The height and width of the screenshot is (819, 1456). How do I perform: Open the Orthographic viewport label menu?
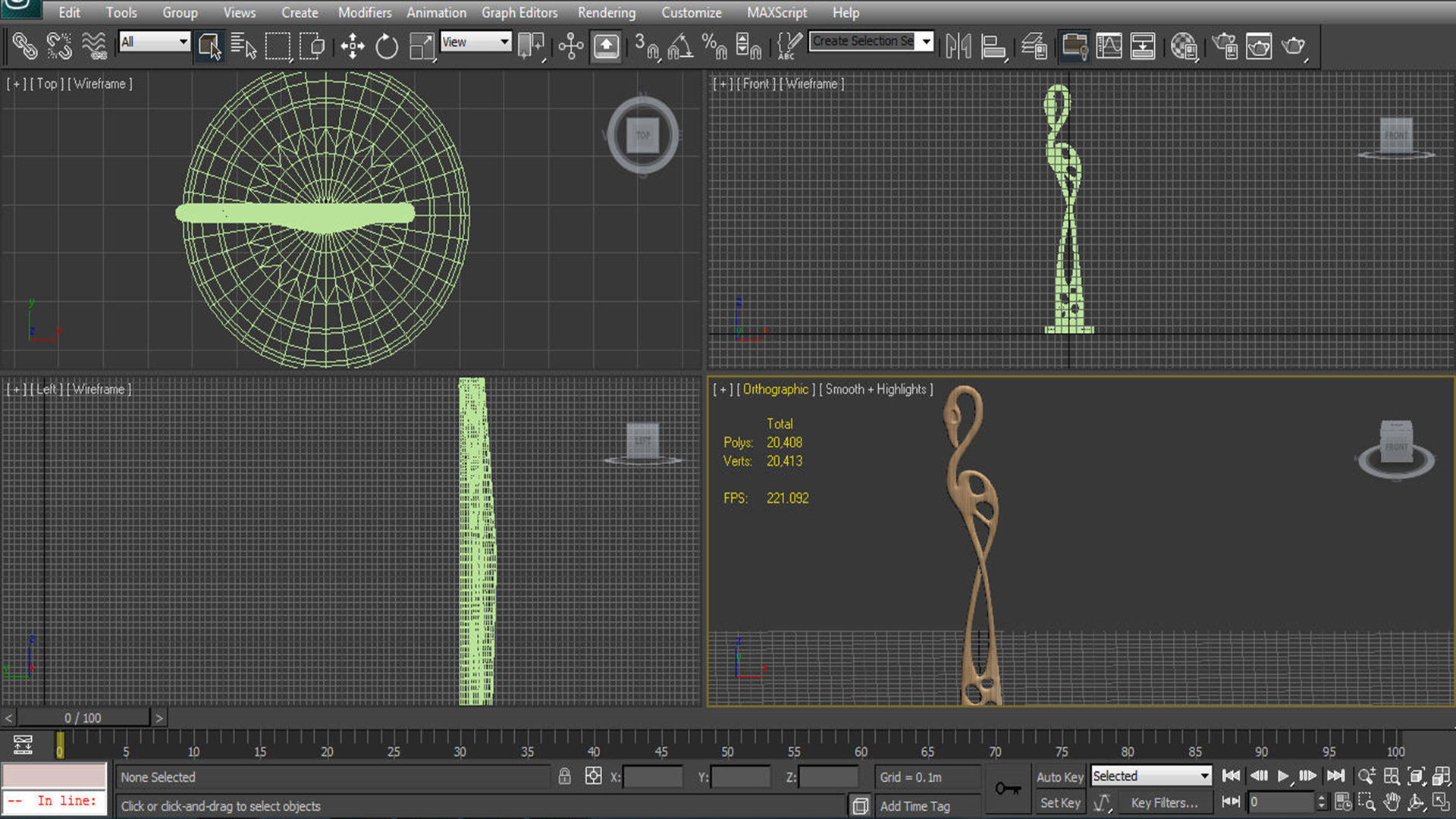[776, 389]
